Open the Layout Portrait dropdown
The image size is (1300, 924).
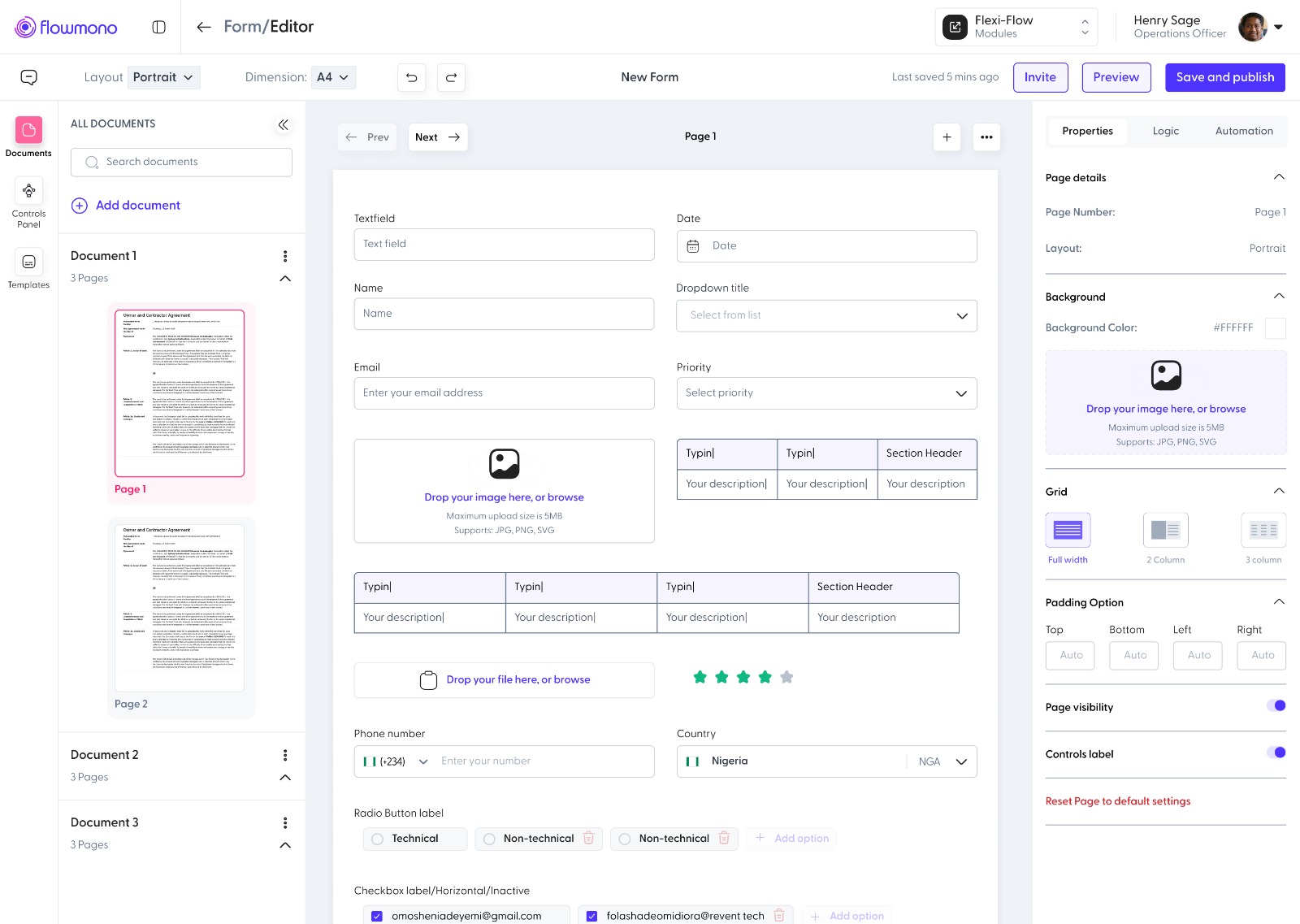(164, 77)
